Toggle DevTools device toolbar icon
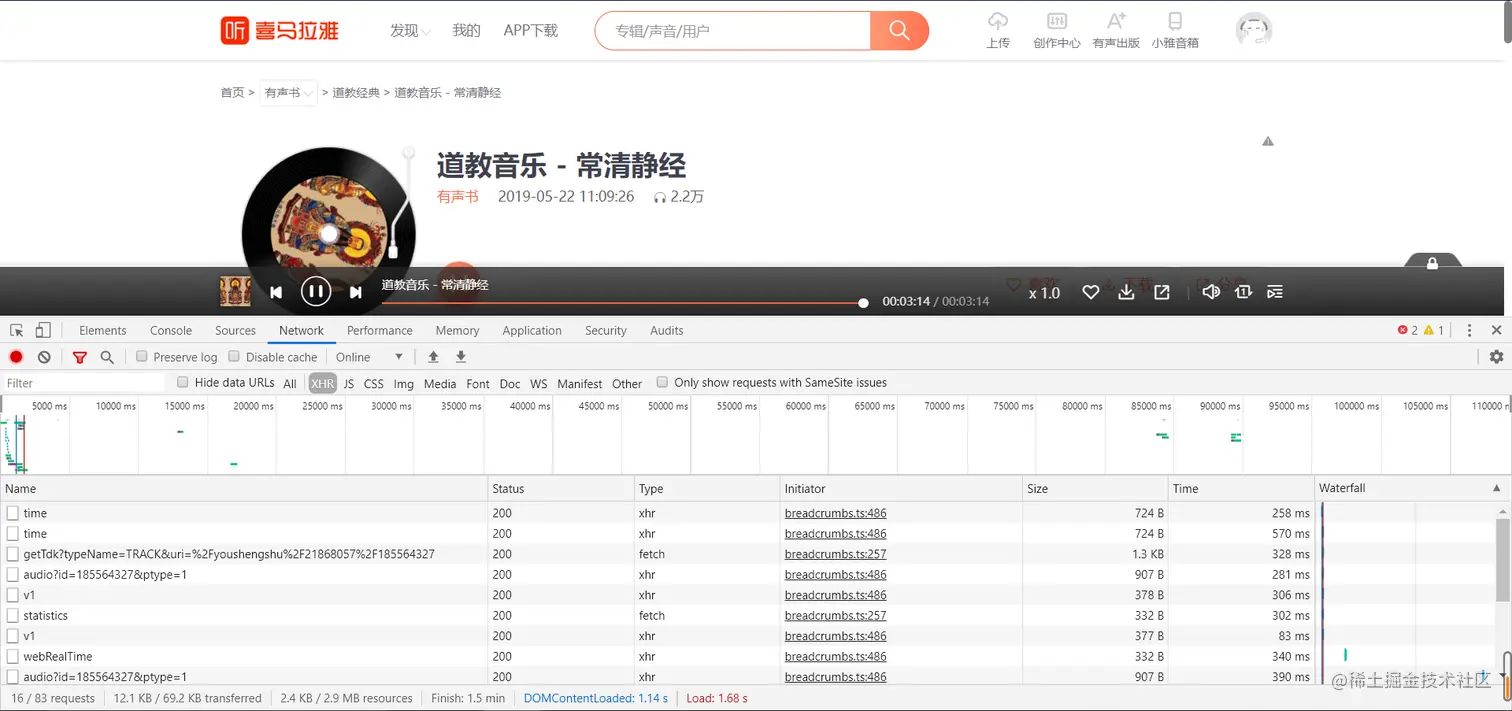 (43, 330)
